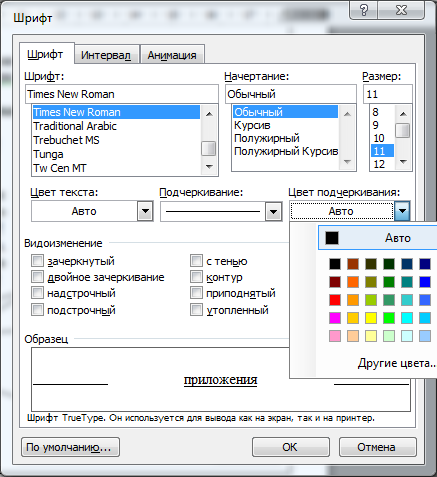Click font list scroll up arrow
This screenshot has height=477, width=437.
(x=209, y=114)
